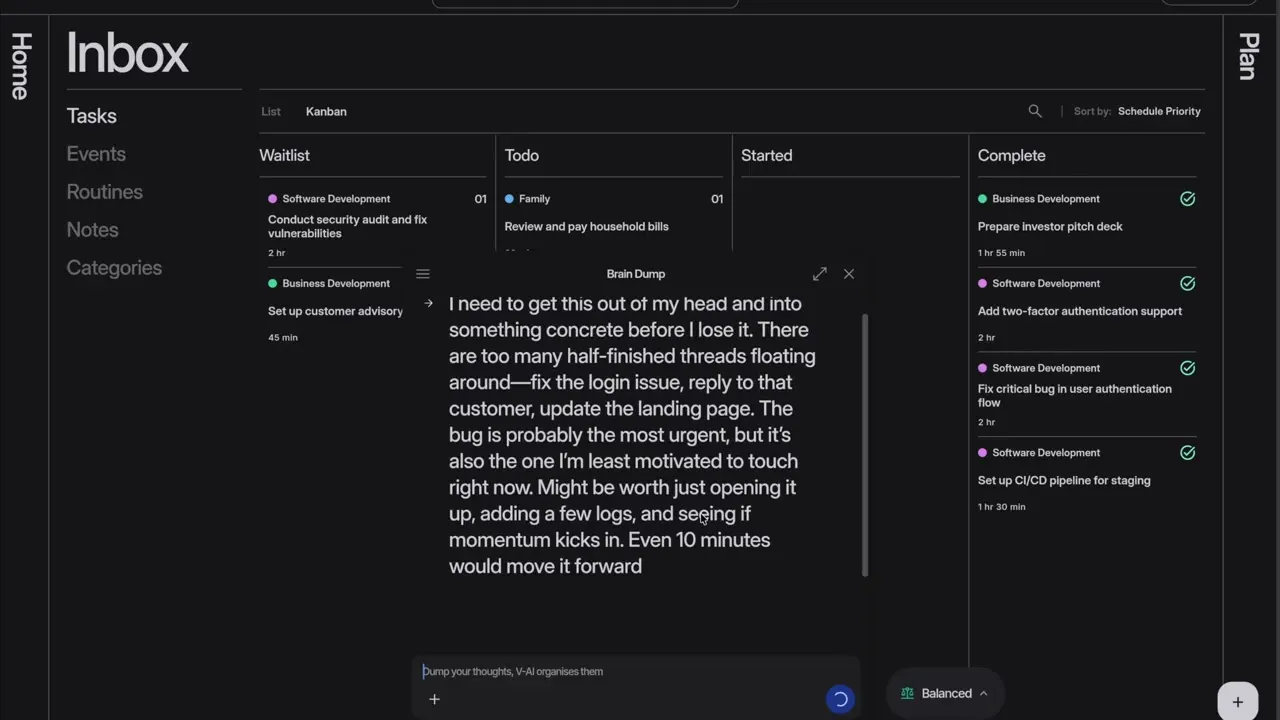Viewport: 1280px width, 720px height.
Task: Toggle complete check on Add two-factor authentication
Action: tap(1187, 283)
